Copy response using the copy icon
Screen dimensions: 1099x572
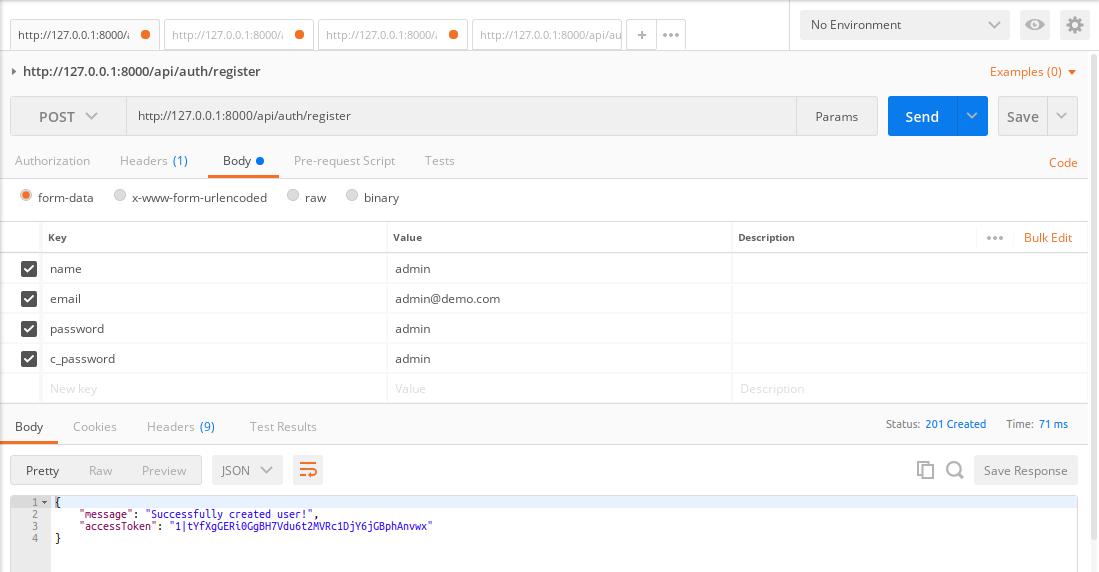(x=925, y=470)
